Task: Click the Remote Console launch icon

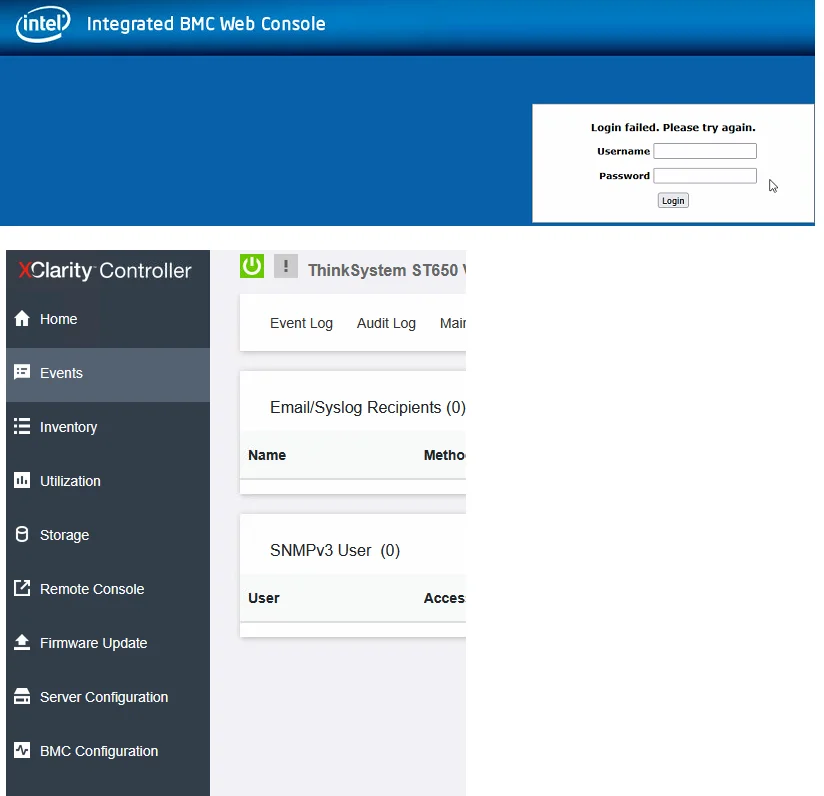Action: (22, 588)
